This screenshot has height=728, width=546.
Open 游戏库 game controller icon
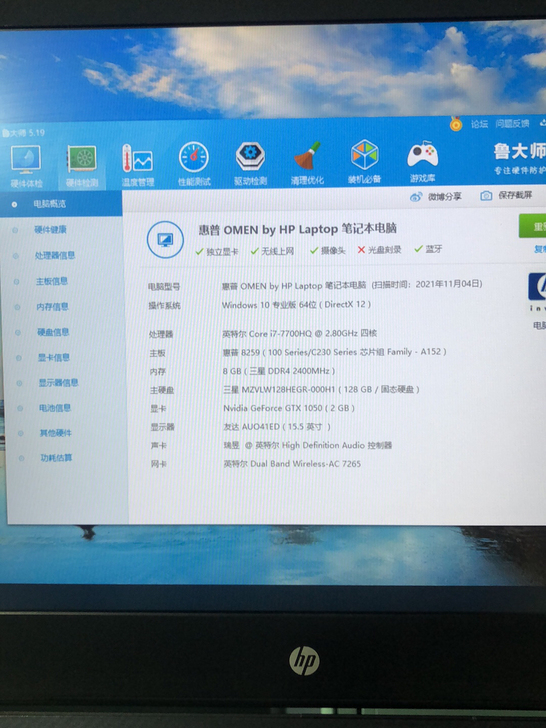422,161
